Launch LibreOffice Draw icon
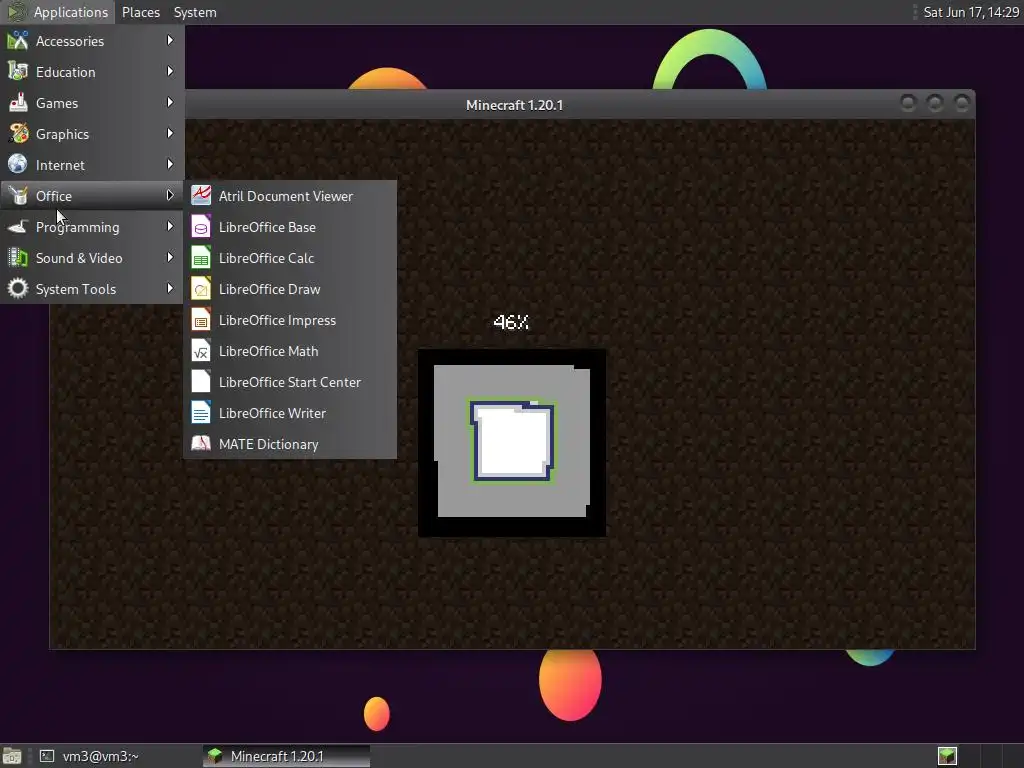Viewport: 1024px width, 768px height. 200,289
